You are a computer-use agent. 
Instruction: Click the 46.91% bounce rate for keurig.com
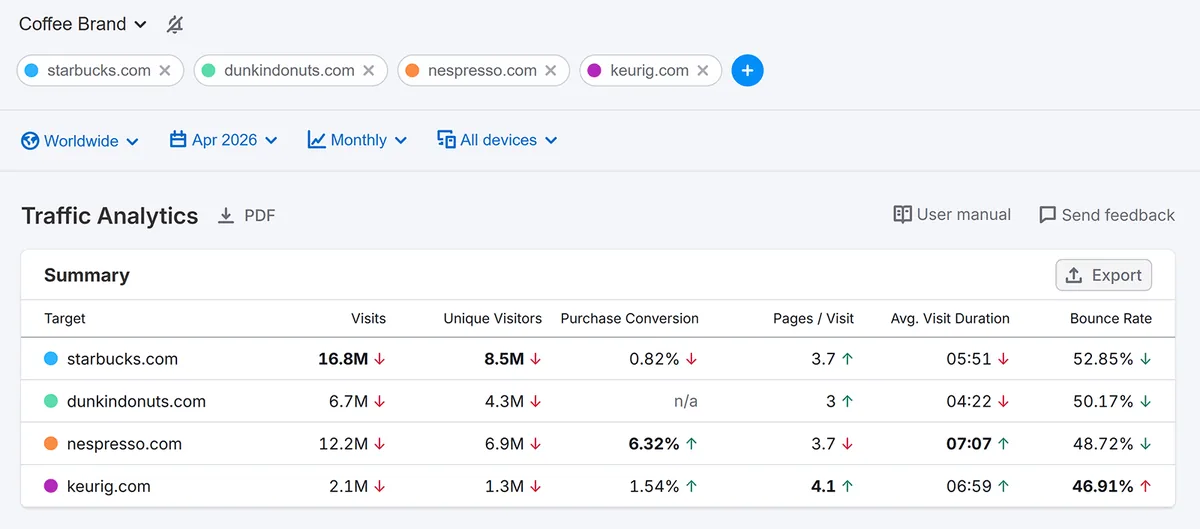coord(1103,486)
